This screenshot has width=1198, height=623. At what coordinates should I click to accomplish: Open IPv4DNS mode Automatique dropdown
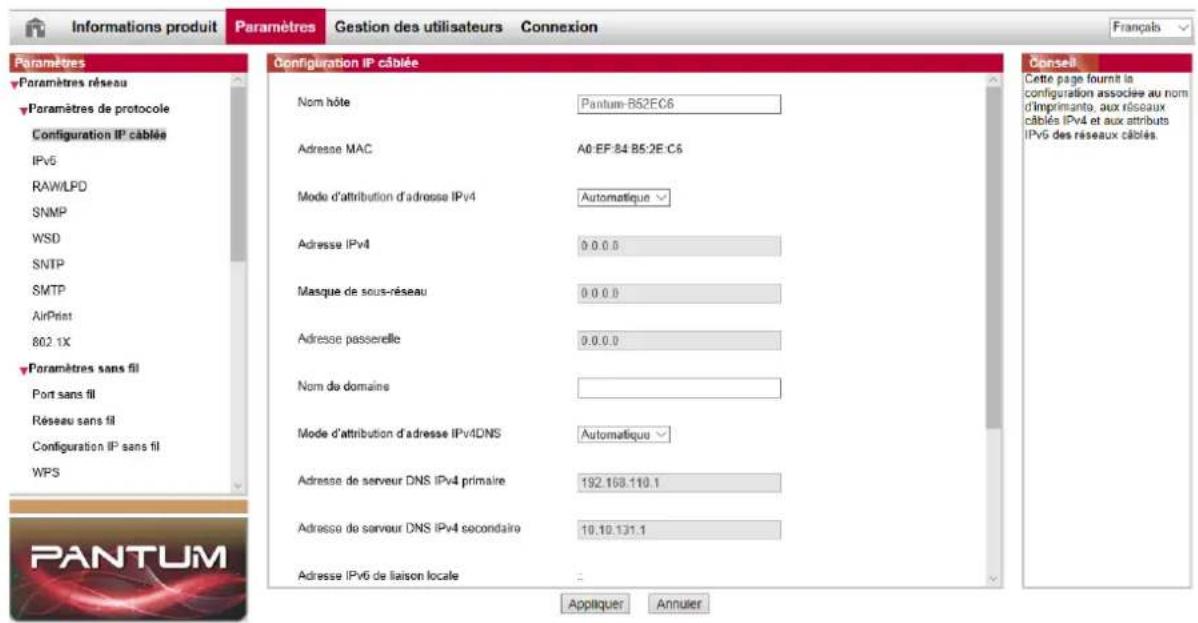click(x=623, y=434)
